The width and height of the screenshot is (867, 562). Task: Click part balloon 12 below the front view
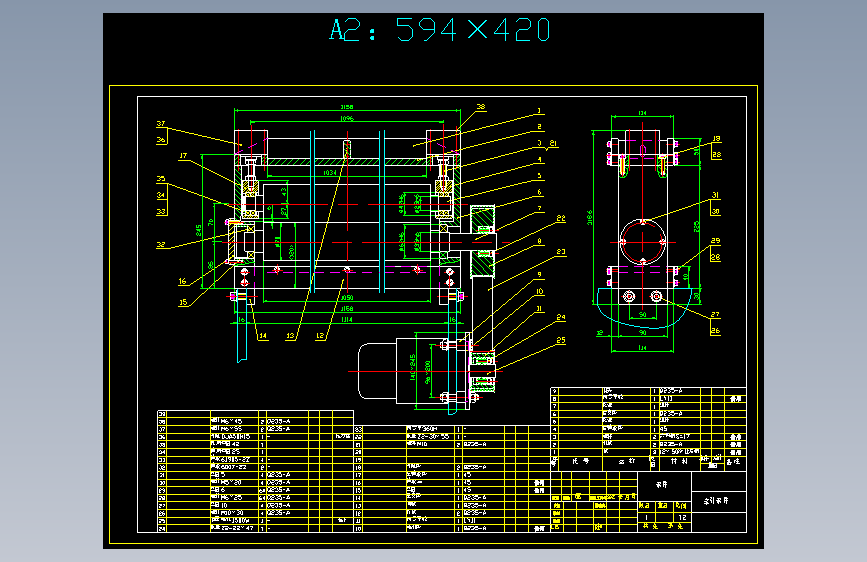click(x=320, y=336)
